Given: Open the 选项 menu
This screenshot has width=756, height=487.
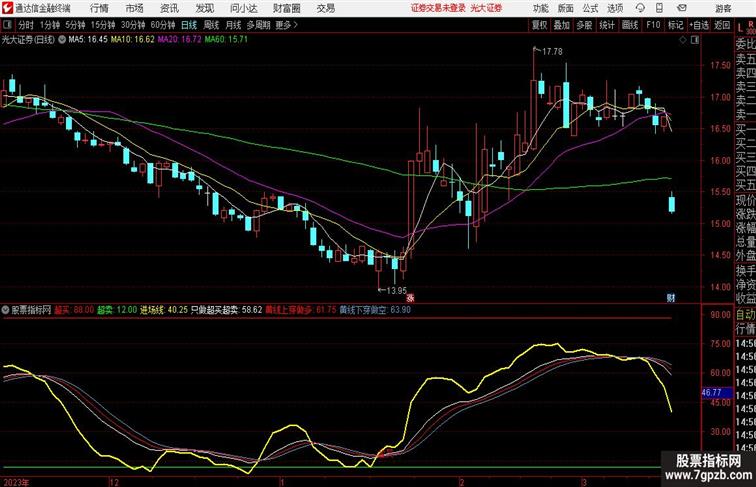Looking at the screenshot, I should click(x=615, y=8).
